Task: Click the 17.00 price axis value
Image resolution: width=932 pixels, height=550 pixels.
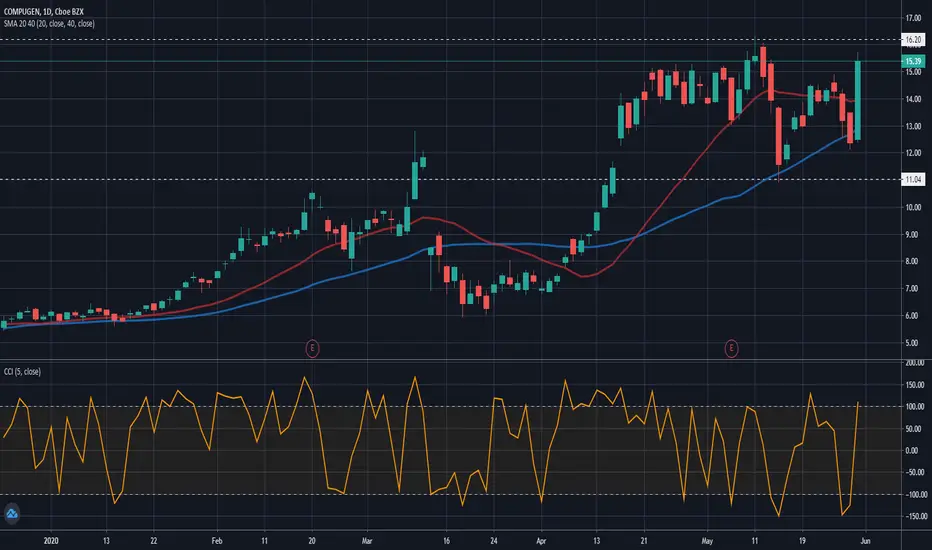Action: [913, 18]
